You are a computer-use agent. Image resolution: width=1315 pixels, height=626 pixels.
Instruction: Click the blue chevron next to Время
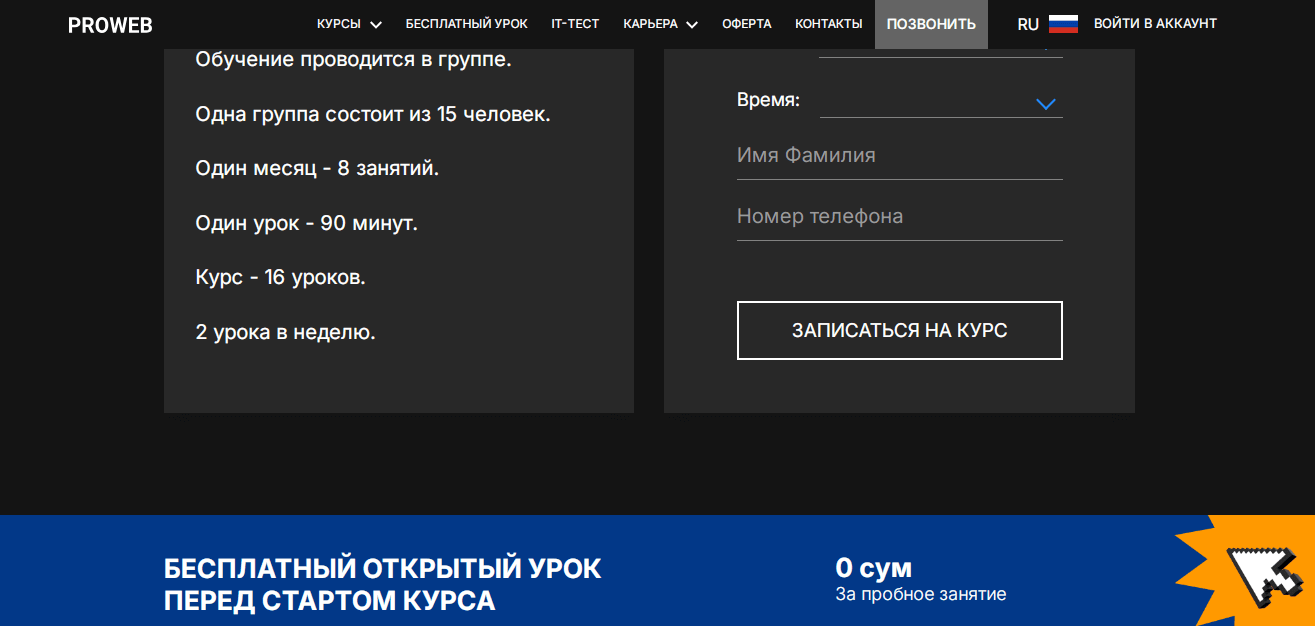coord(1046,102)
